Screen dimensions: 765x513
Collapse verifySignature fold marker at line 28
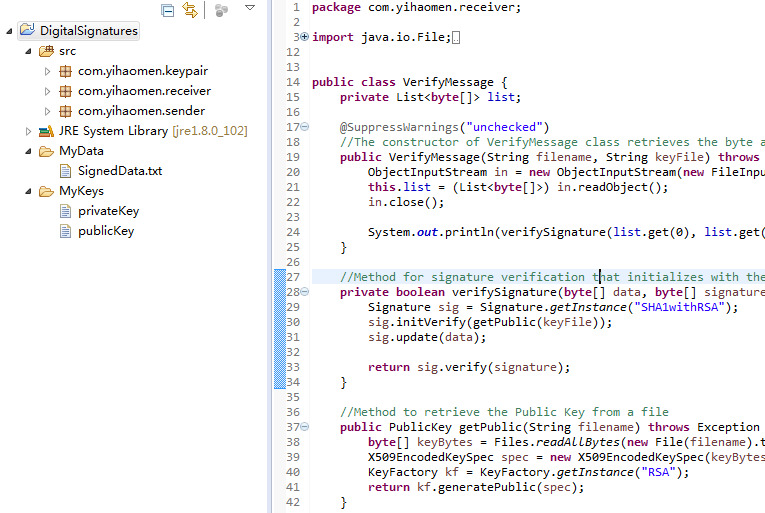(305, 292)
